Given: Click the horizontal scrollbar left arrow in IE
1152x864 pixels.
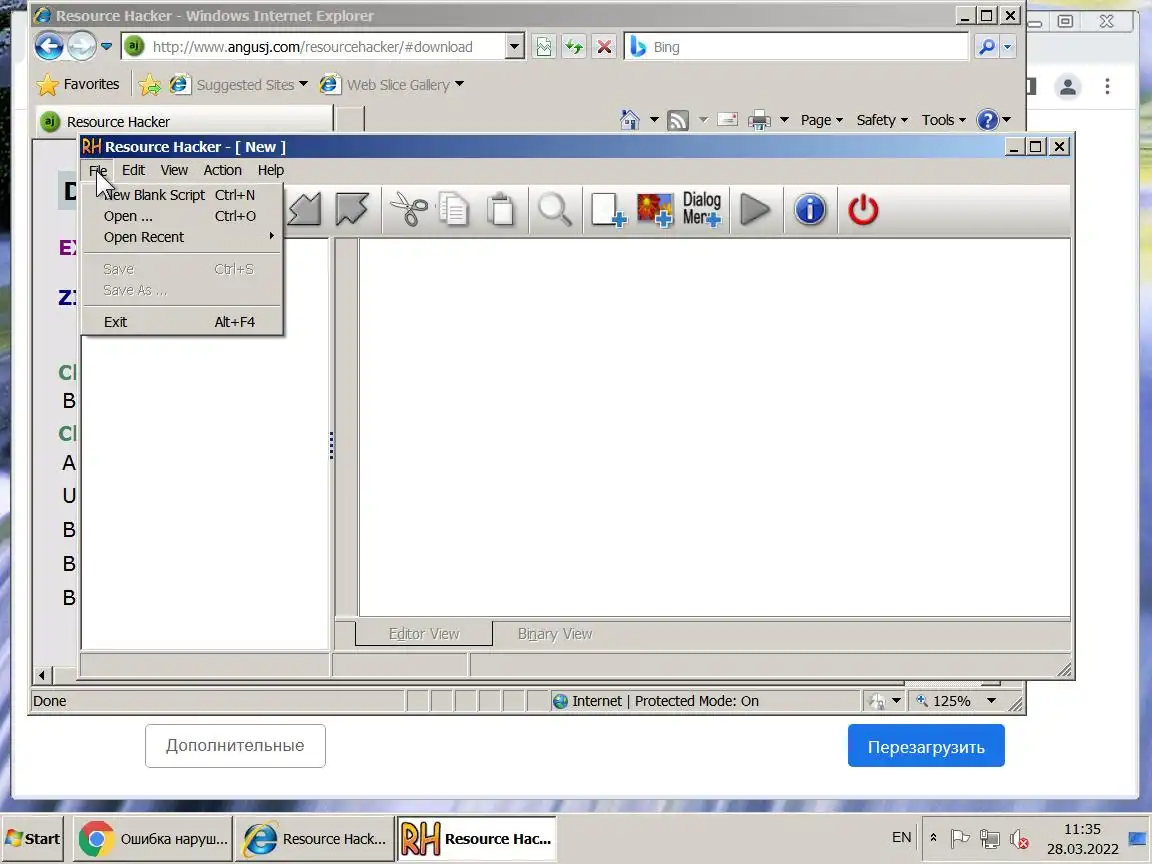Looking at the screenshot, I should click(42, 674).
